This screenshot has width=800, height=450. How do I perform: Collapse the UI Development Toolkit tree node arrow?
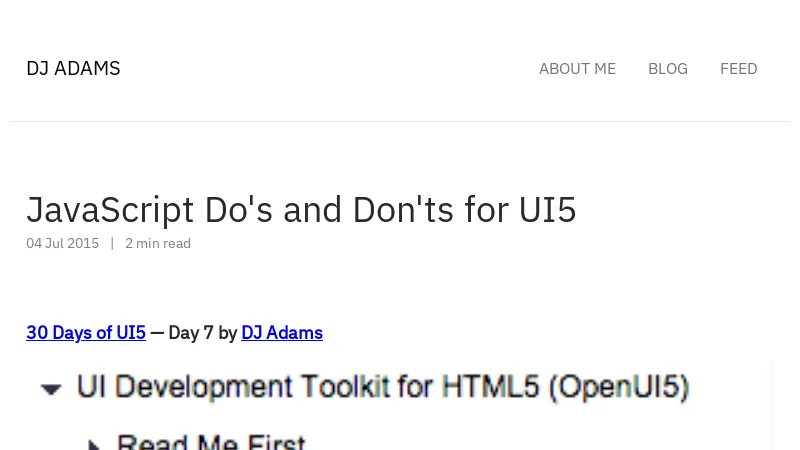pyautogui.click(x=51, y=388)
